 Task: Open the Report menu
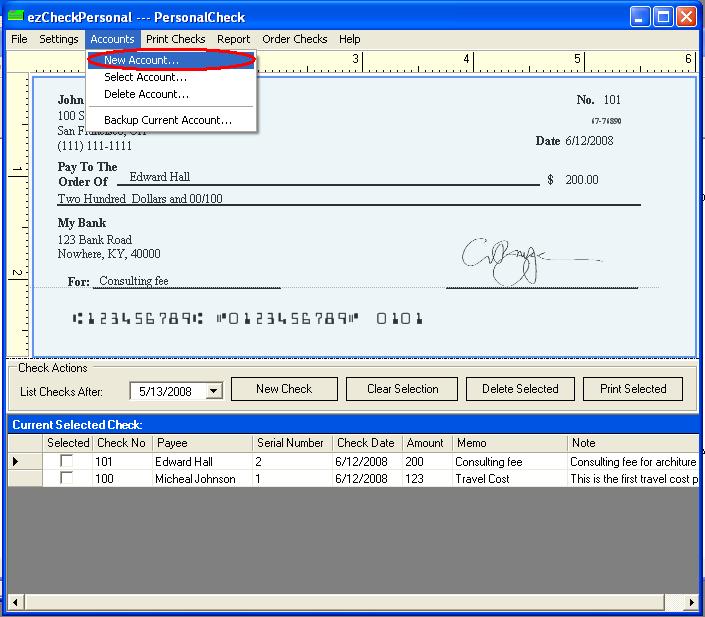234,39
